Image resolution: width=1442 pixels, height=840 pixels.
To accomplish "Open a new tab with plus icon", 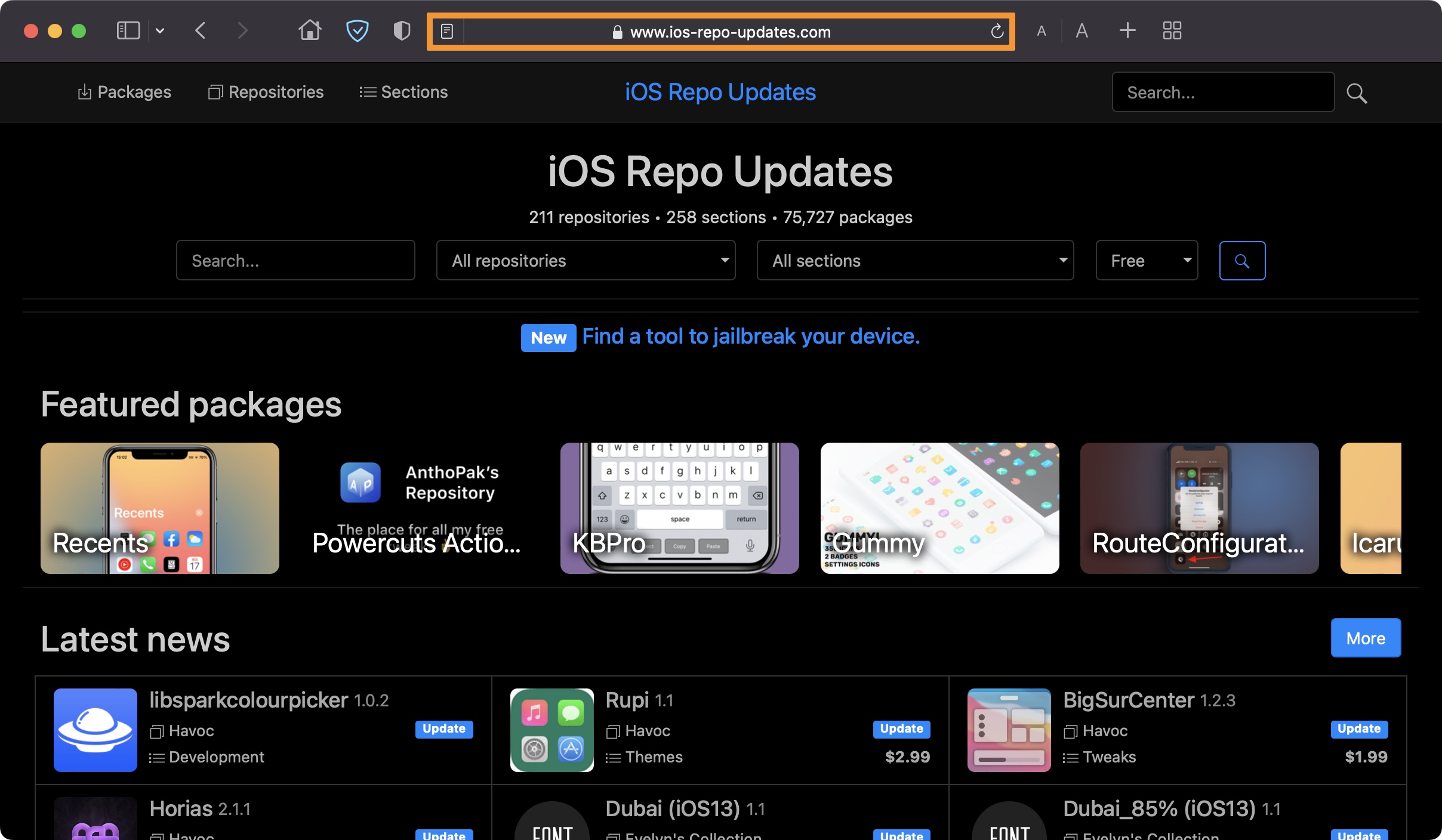I will (1127, 30).
